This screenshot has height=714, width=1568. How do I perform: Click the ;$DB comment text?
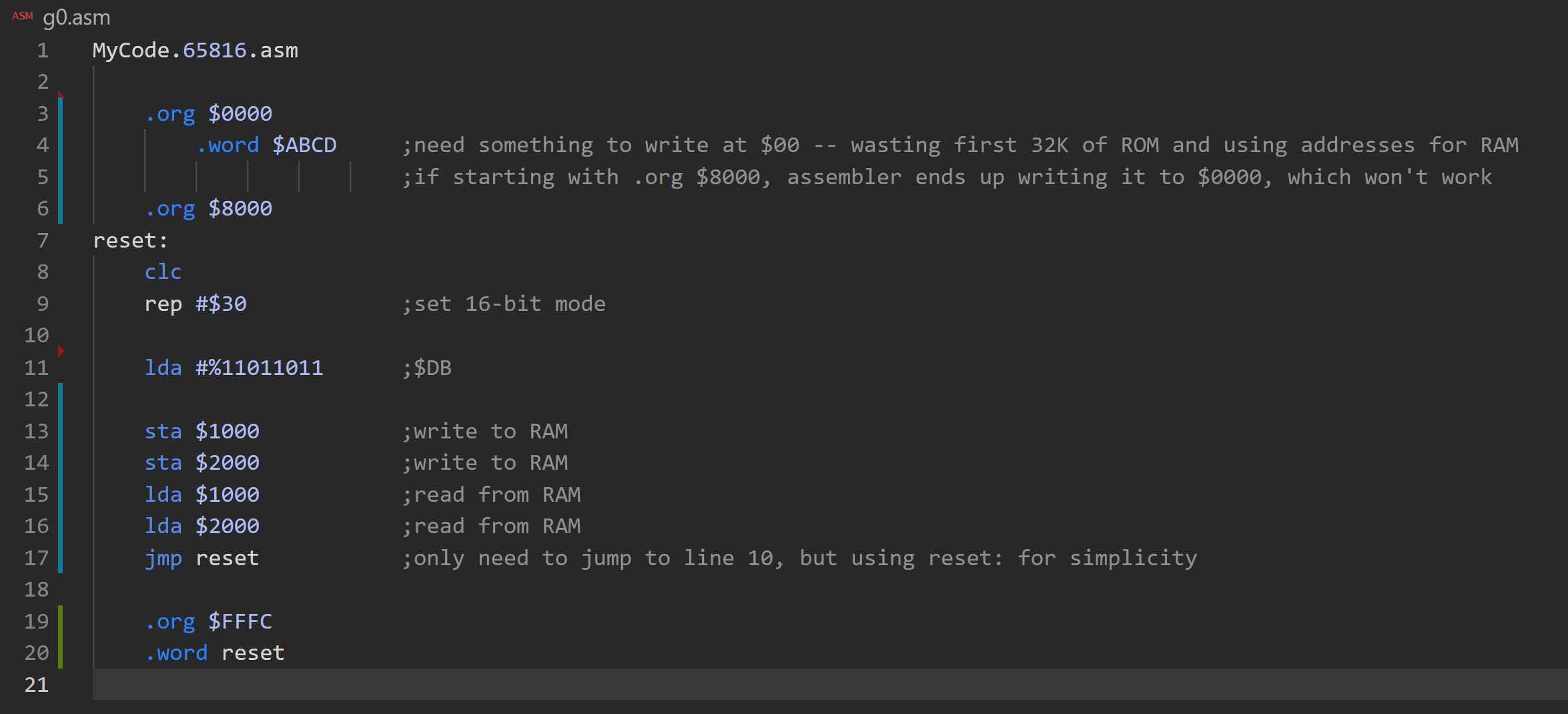coord(427,368)
